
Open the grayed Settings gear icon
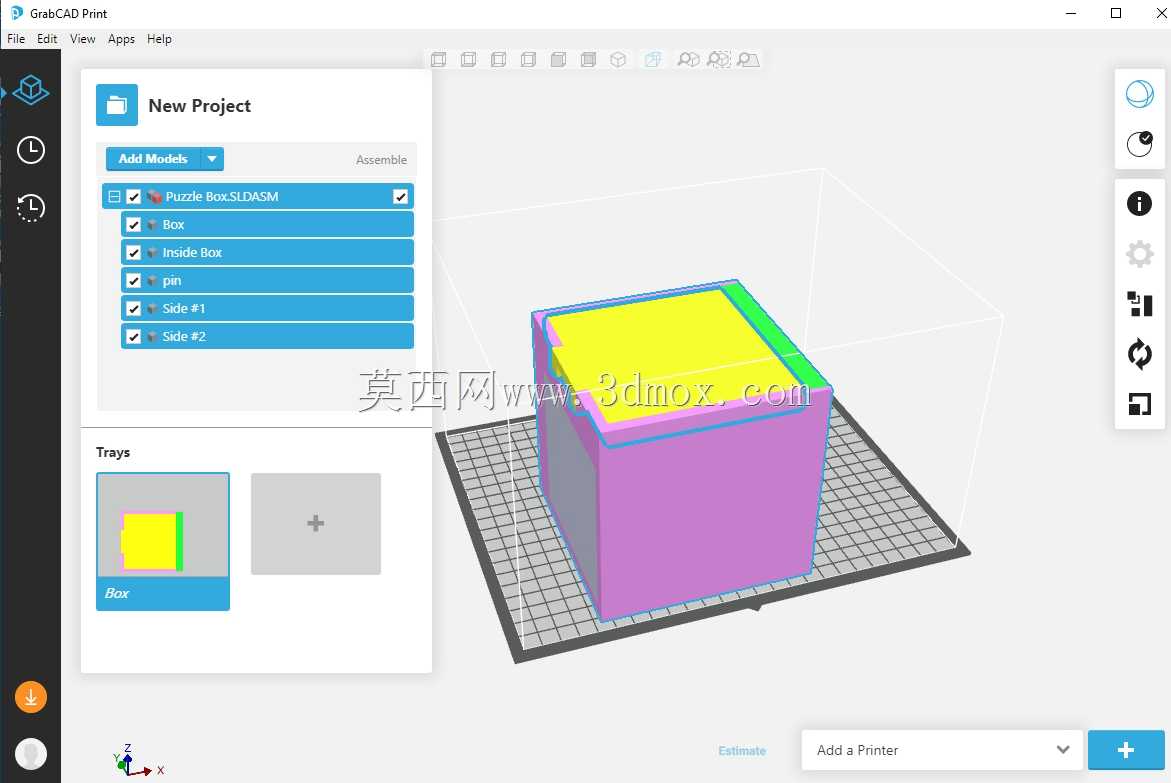click(1139, 254)
